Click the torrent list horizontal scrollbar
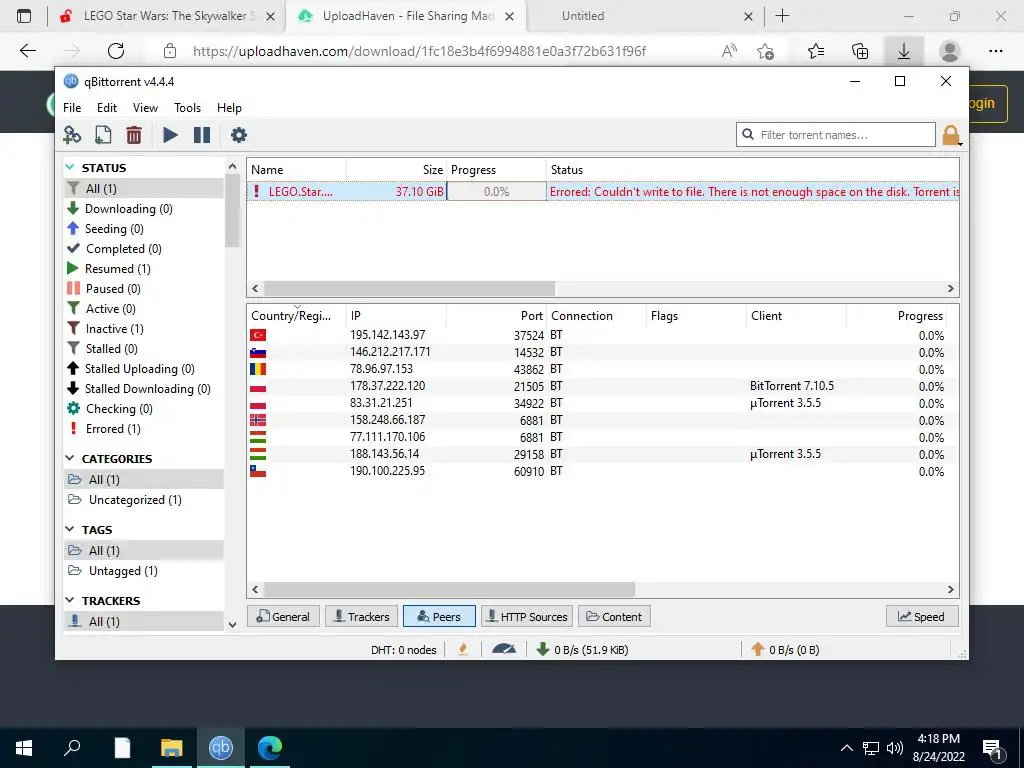The height and width of the screenshot is (768, 1024). click(409, 289)
